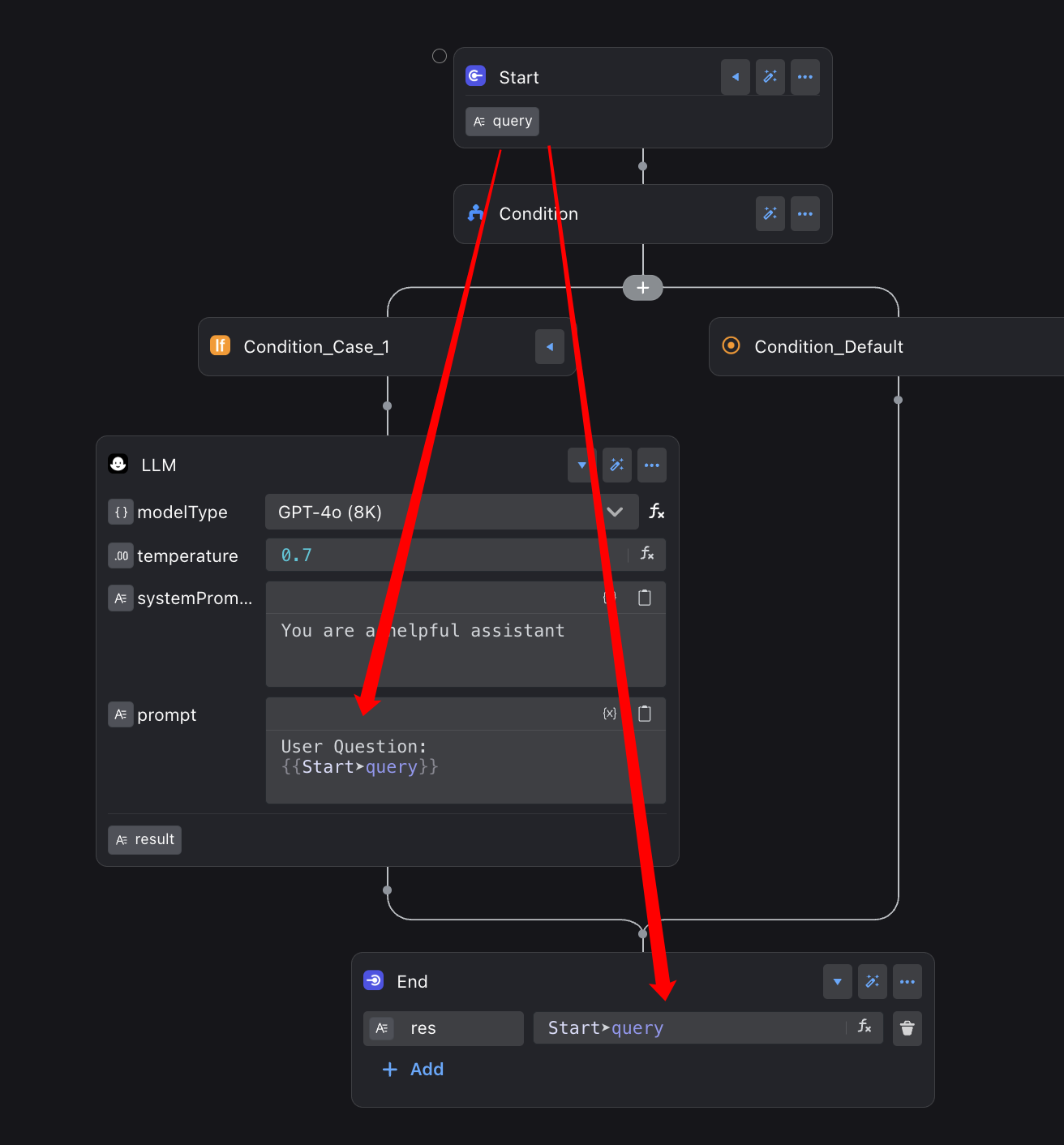Open the Condition node more options menu
Viewport: 1064px width, 1145px height.
click(804, 214)
